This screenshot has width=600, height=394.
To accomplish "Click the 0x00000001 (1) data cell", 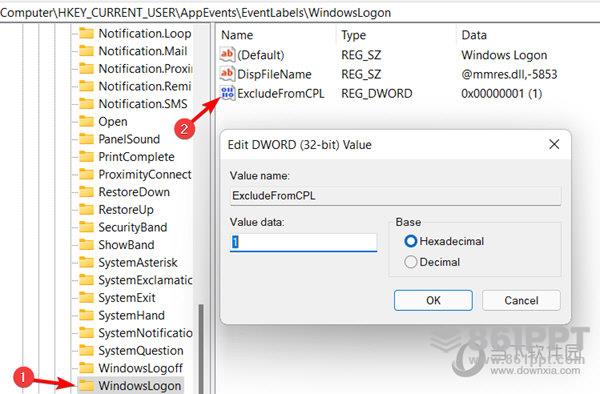I will tap(502, 94).
